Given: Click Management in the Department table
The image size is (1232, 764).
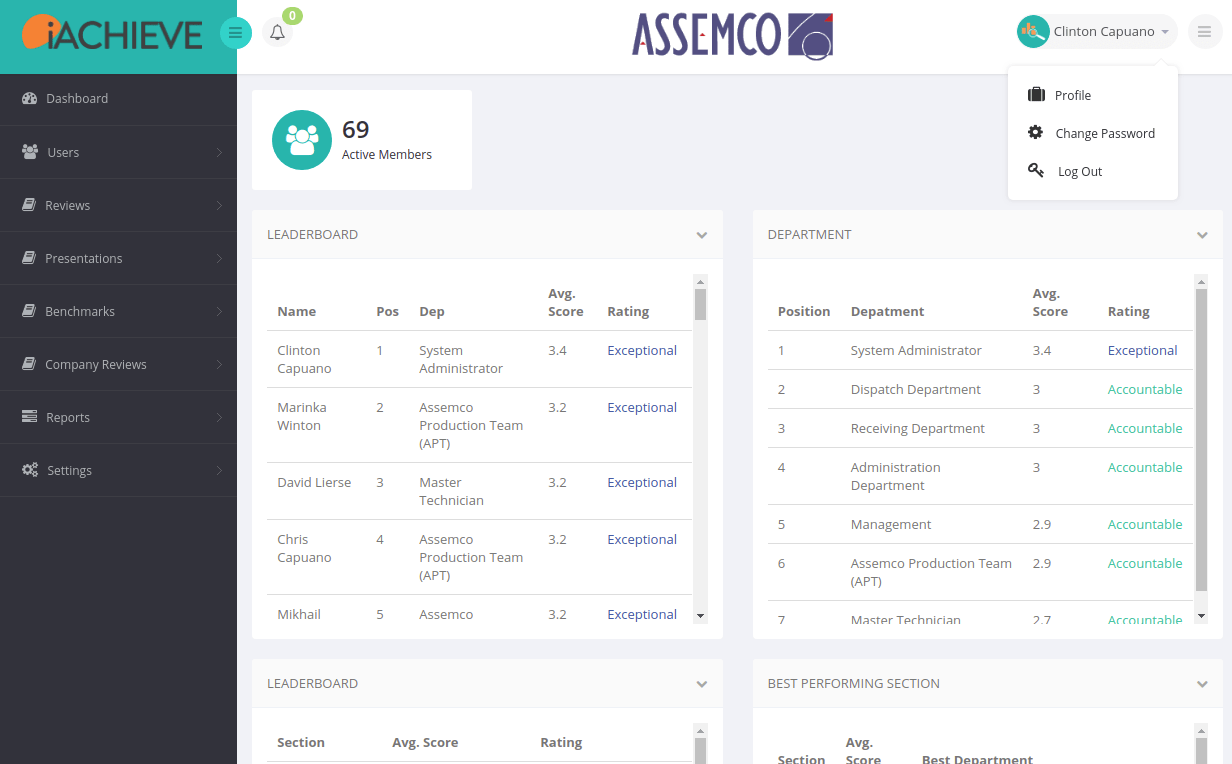Looking at the screenshot, I should click(x=891, y=524).
